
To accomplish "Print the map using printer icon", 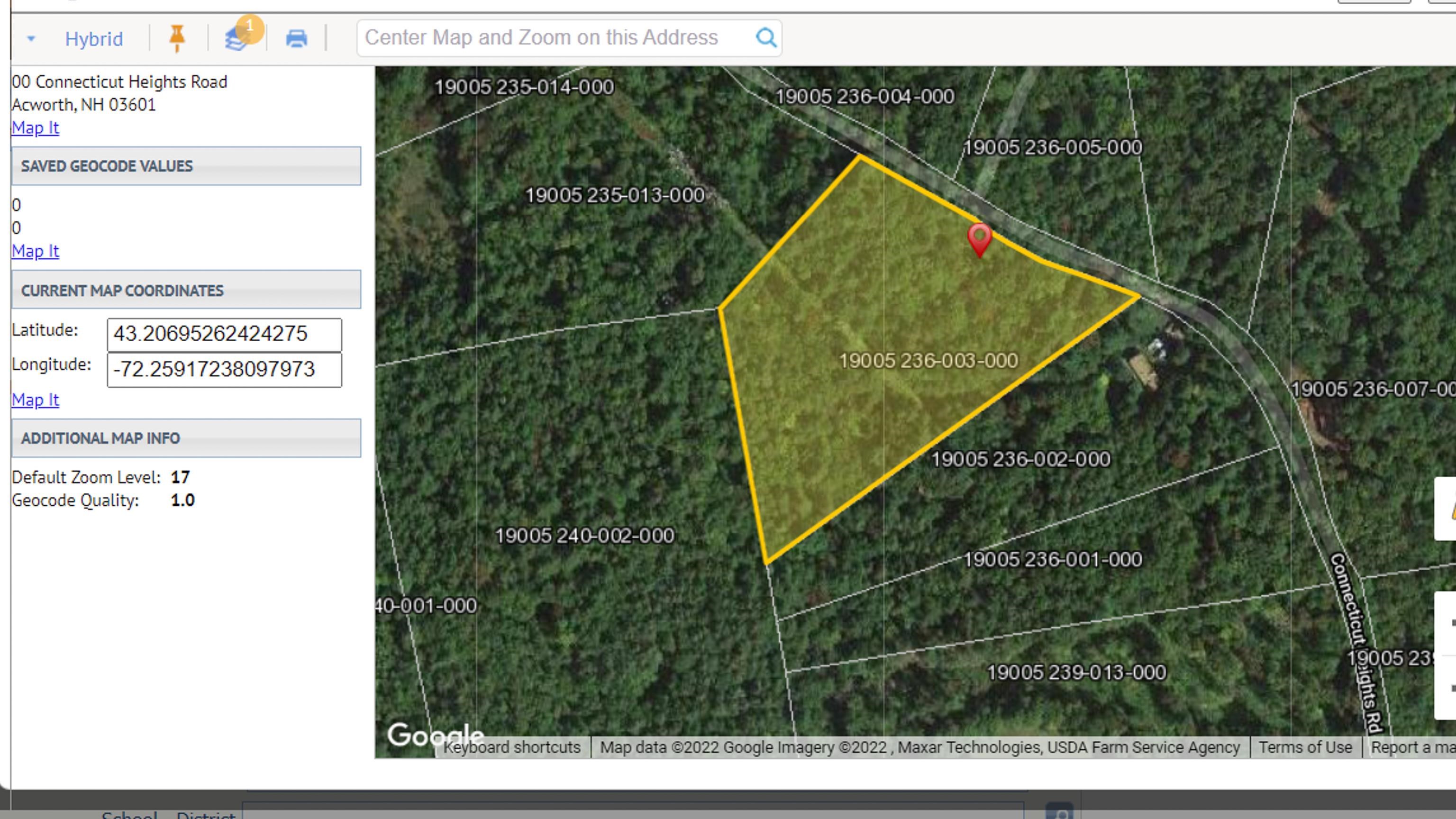I will click(x=296, y=38).
